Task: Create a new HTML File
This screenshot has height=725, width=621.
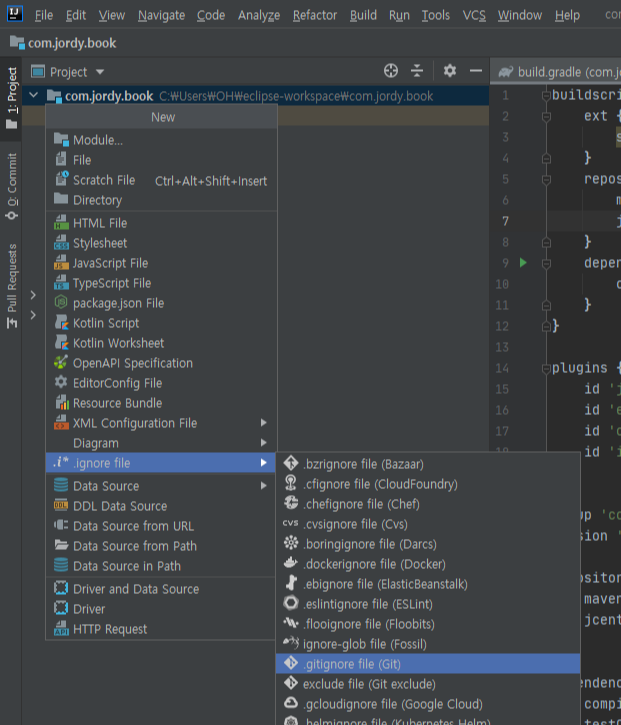Action: click(161, 223)
